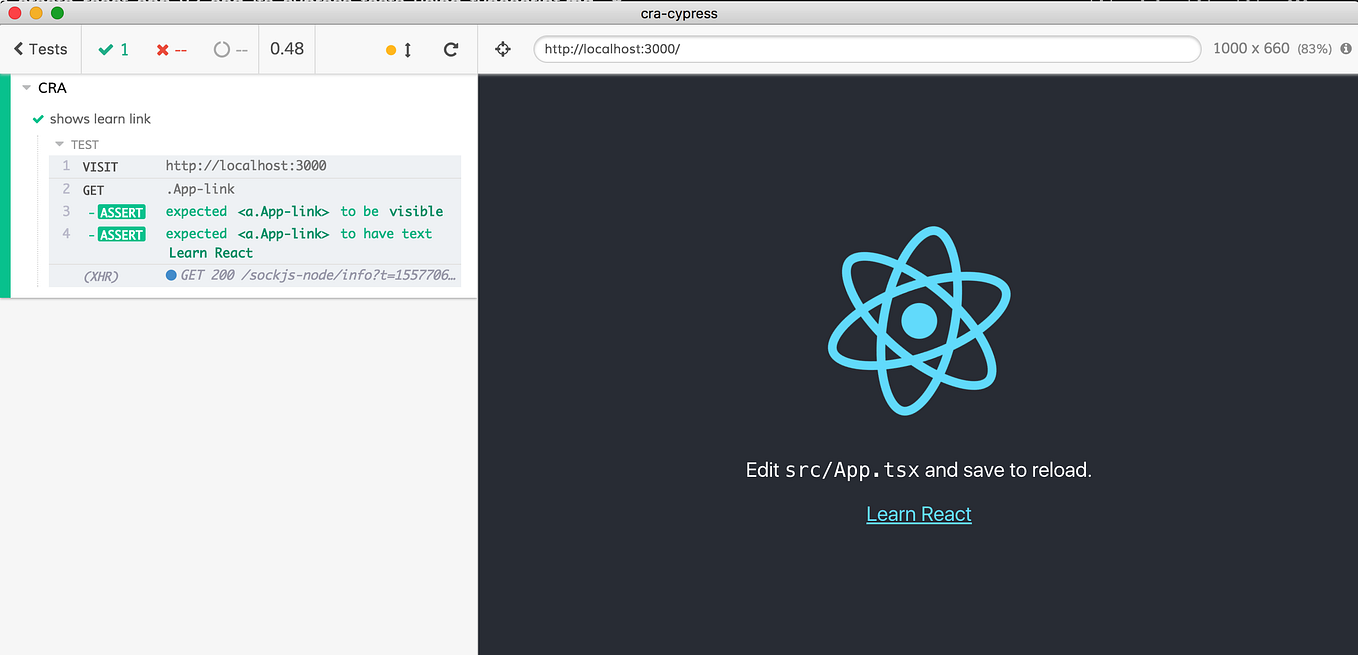Click the Learn React link
1358x655 pixels.
pyautogui.click(x=918, y=513)
